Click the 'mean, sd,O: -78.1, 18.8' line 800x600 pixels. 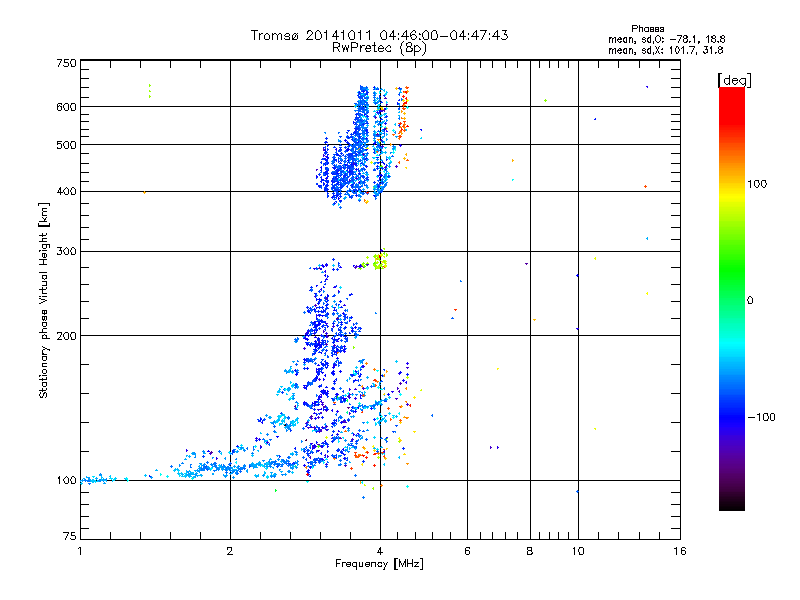pyautogui.click(x=666, y=39)
